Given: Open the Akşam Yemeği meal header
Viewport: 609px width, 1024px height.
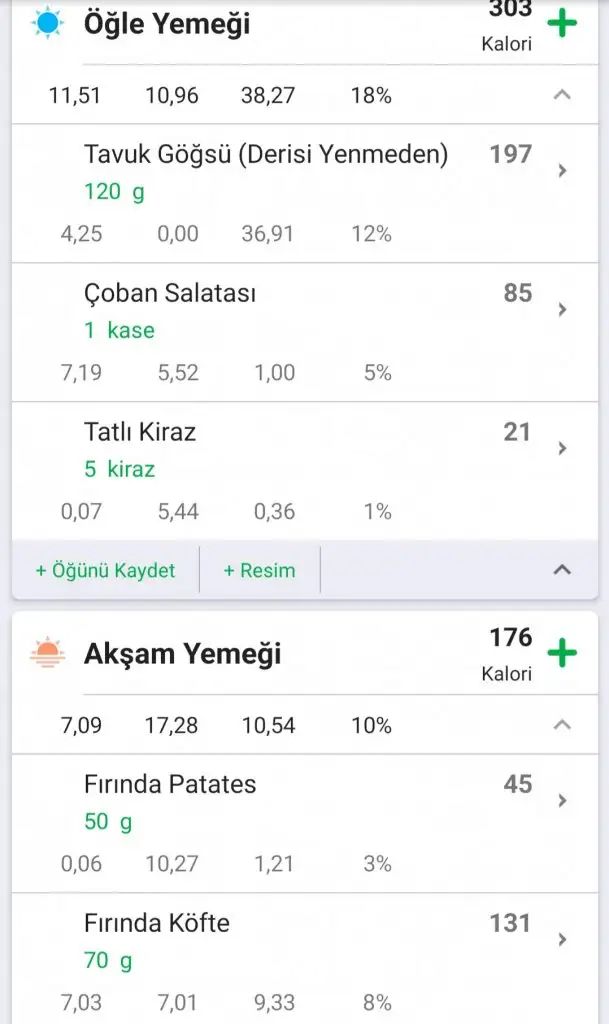Looking at the screenshot, I should coord(182,654).
